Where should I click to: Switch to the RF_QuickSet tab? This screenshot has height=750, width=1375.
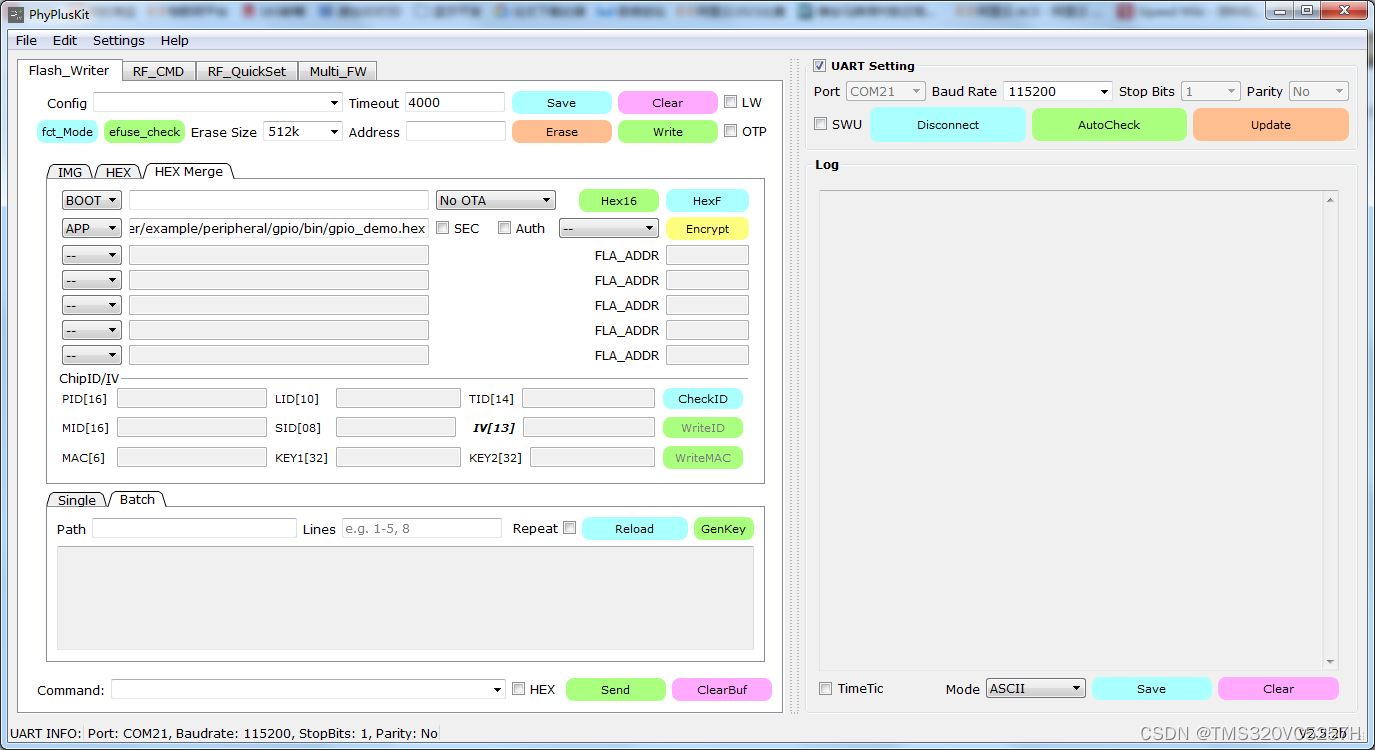coord(246,71)
